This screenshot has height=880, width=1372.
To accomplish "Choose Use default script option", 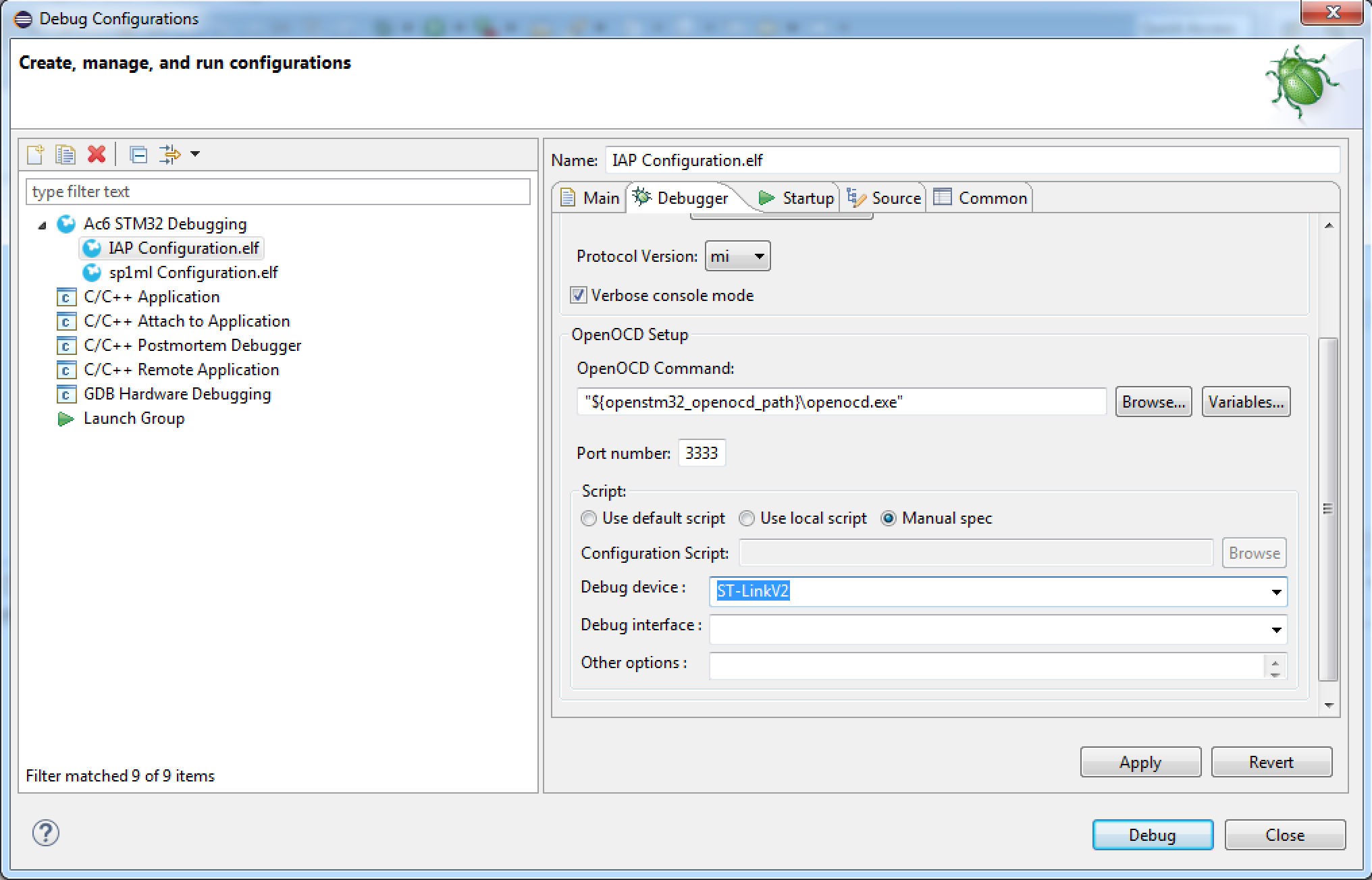I will tap(589, 518).
